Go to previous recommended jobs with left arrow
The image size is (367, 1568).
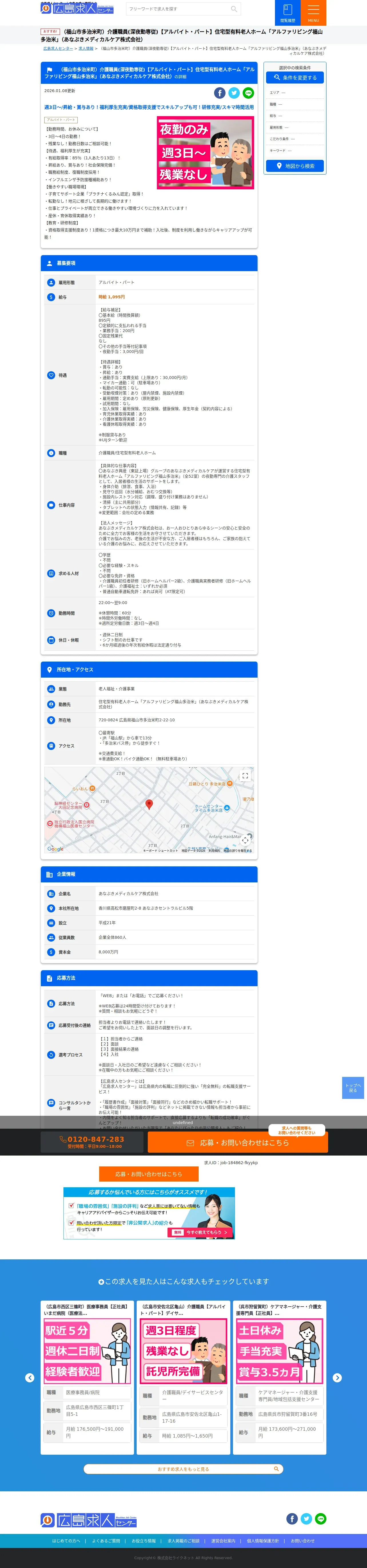(x=29, y=1378)
